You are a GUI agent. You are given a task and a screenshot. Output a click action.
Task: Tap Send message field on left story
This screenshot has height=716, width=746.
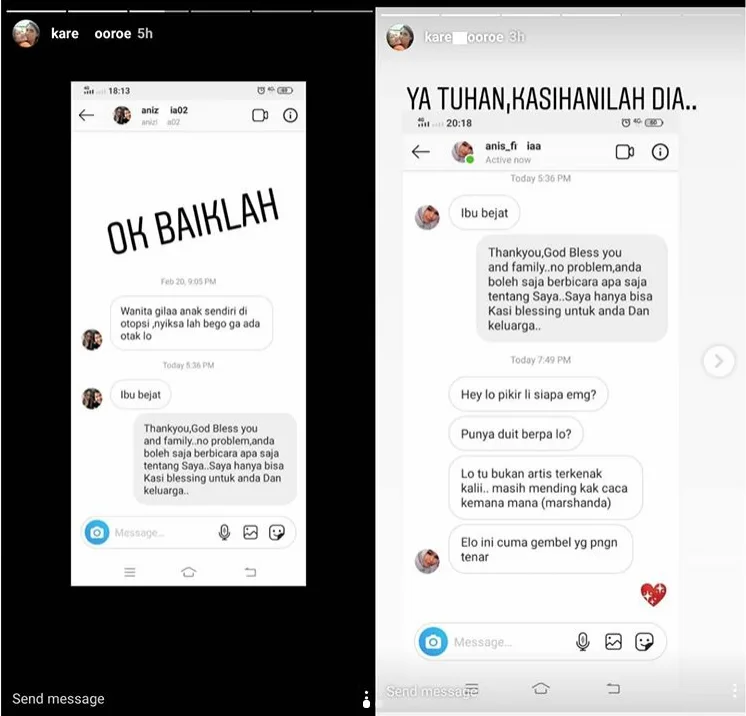coord(58,698)
